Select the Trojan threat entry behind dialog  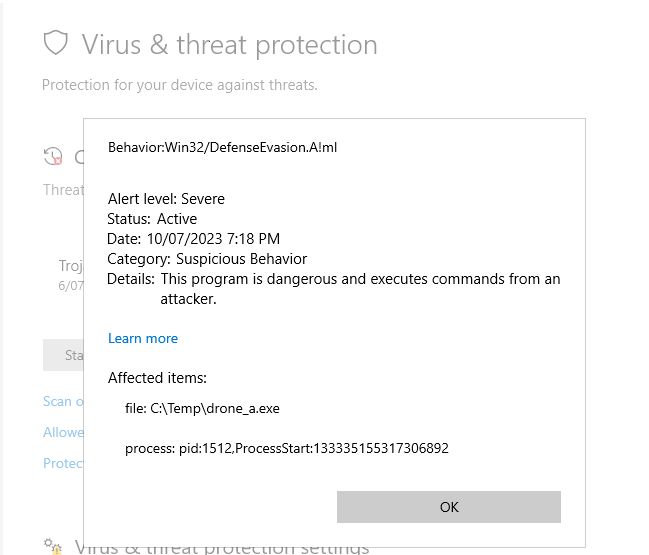70,265
